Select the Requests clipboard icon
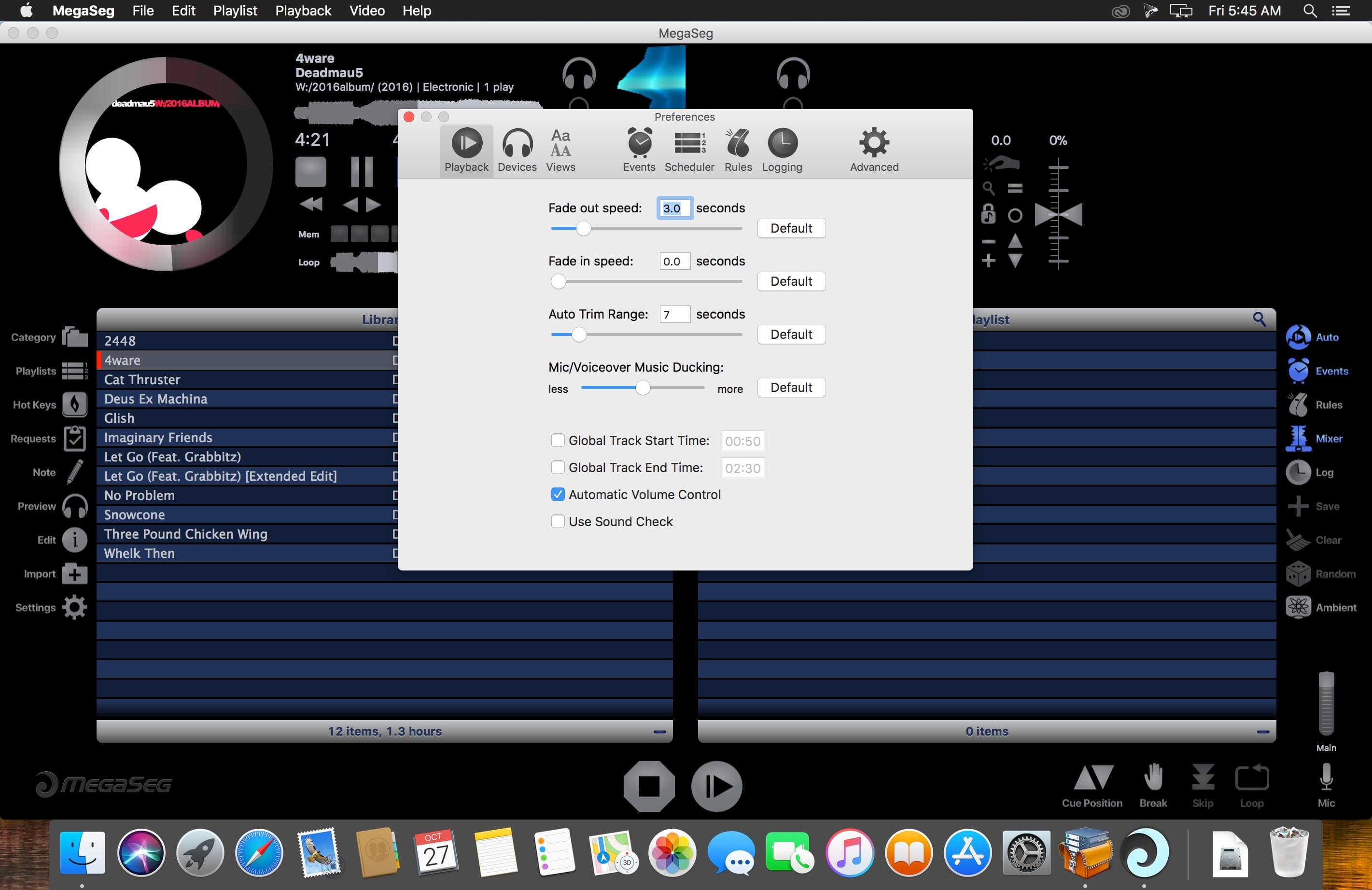The image size is (1372, 890). (x=75, y=439)
